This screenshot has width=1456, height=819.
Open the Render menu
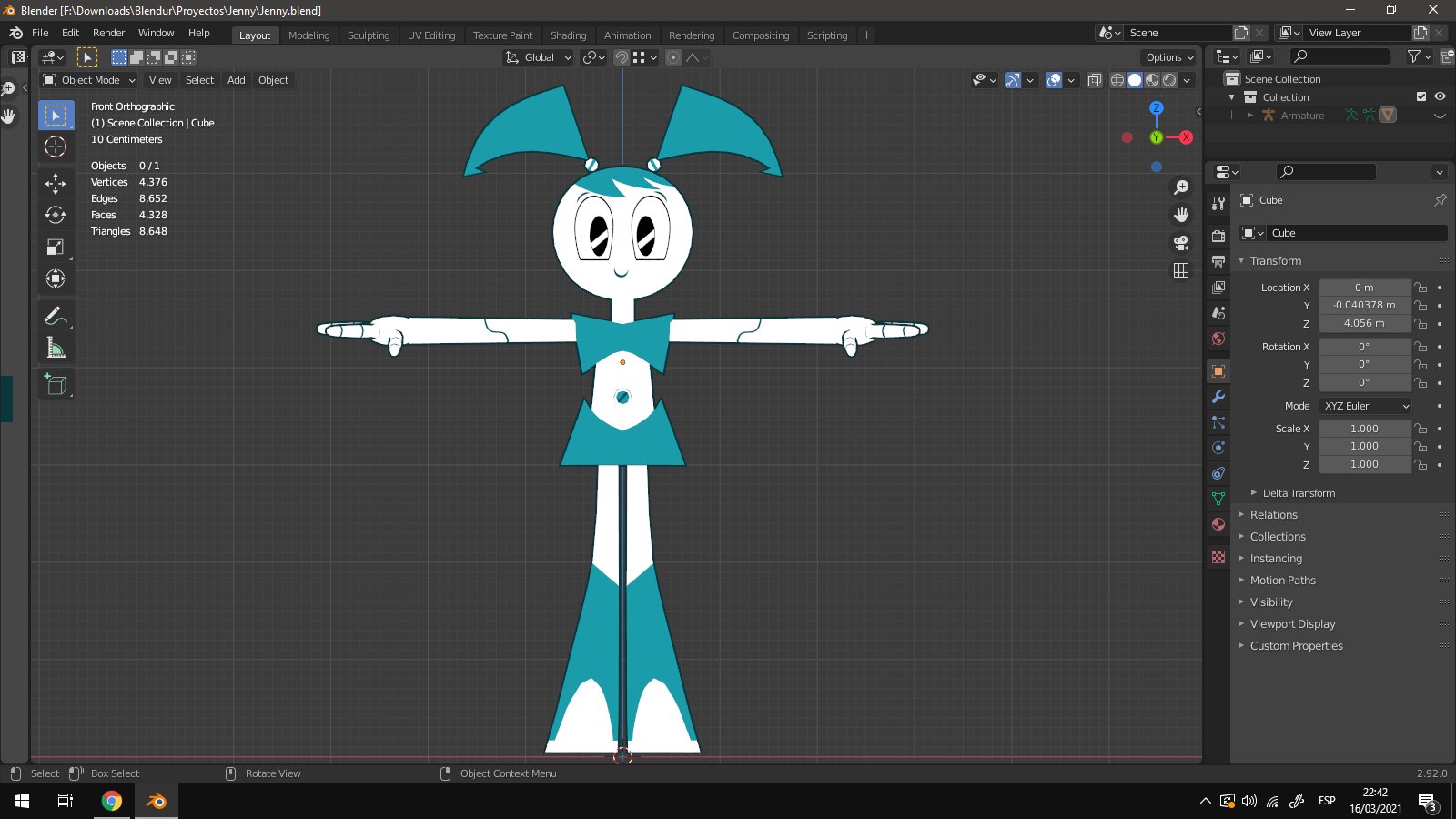click(108, 33)
